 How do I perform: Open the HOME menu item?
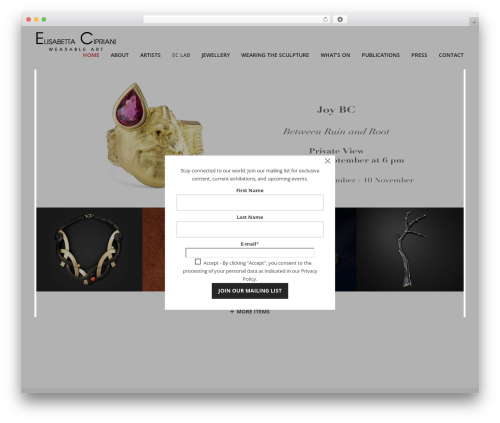click(x=91, y=55)
